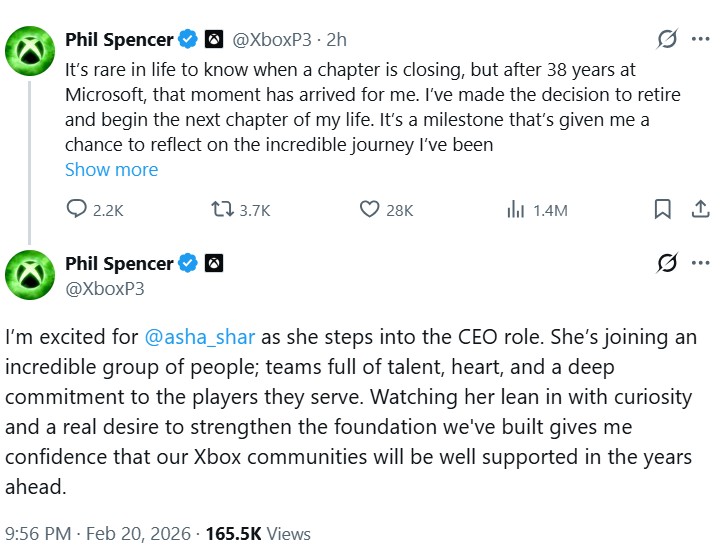Image resolution: width=723 pixels, height=553 pixels.
Task: Expand the tweet with Show more
Action: coord(111,169)
